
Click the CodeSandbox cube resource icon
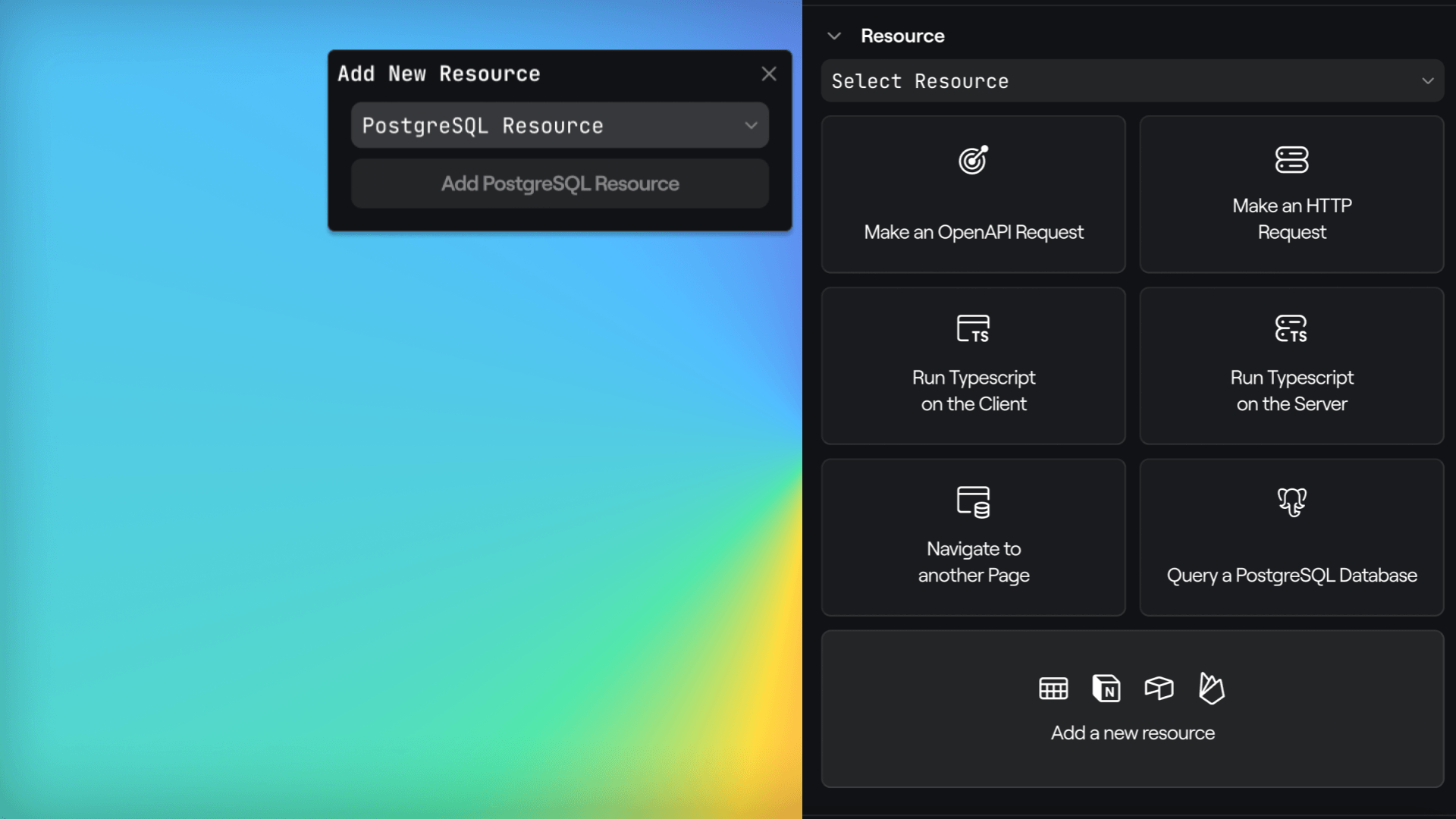(1159, 689)
